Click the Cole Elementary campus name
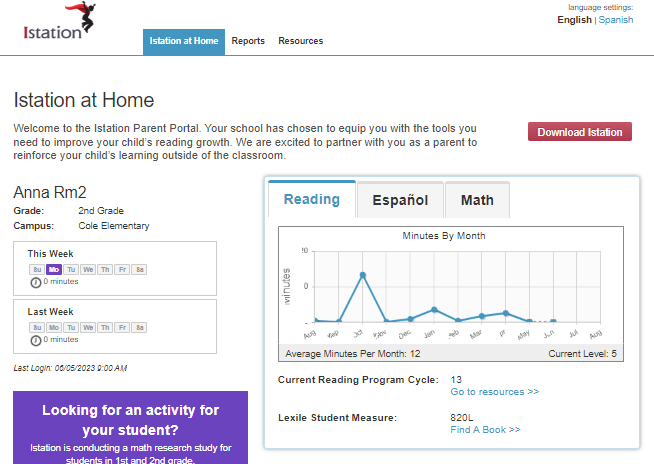The width and height of the screenshot is (654, 464). pyautogui.click(x=114, y=226)
